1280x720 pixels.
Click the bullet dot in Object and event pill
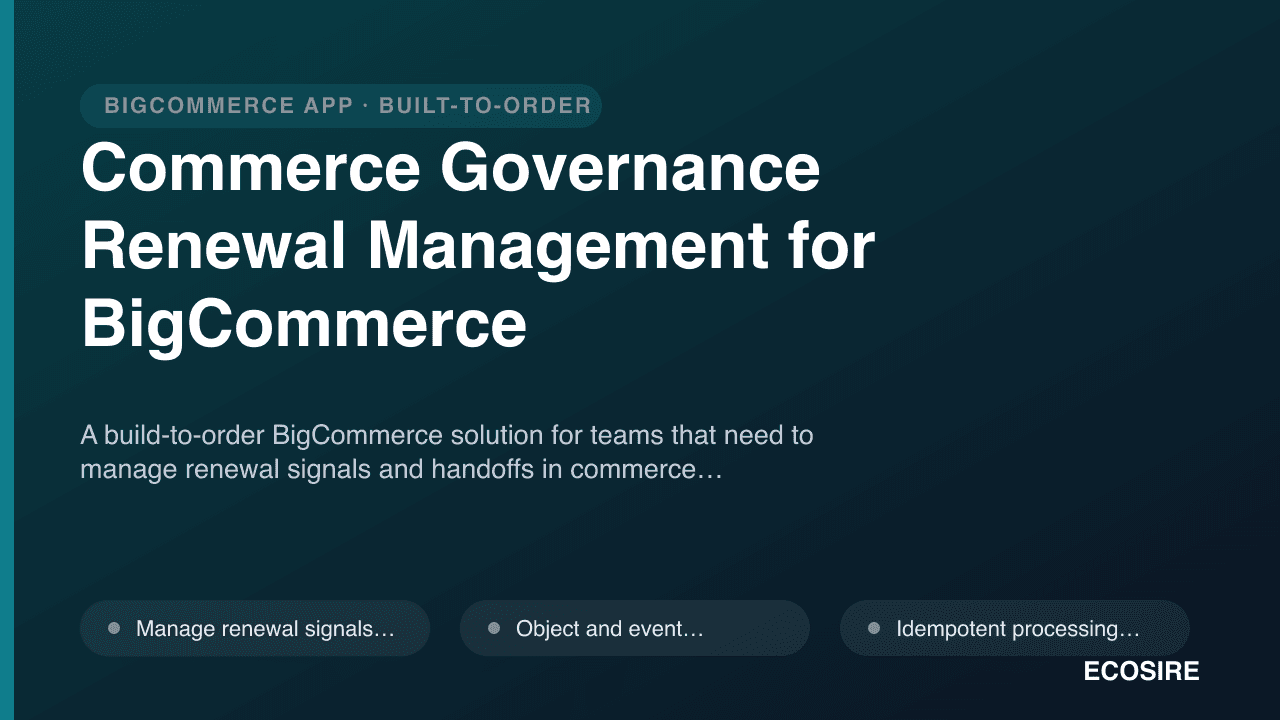point(494,628)
